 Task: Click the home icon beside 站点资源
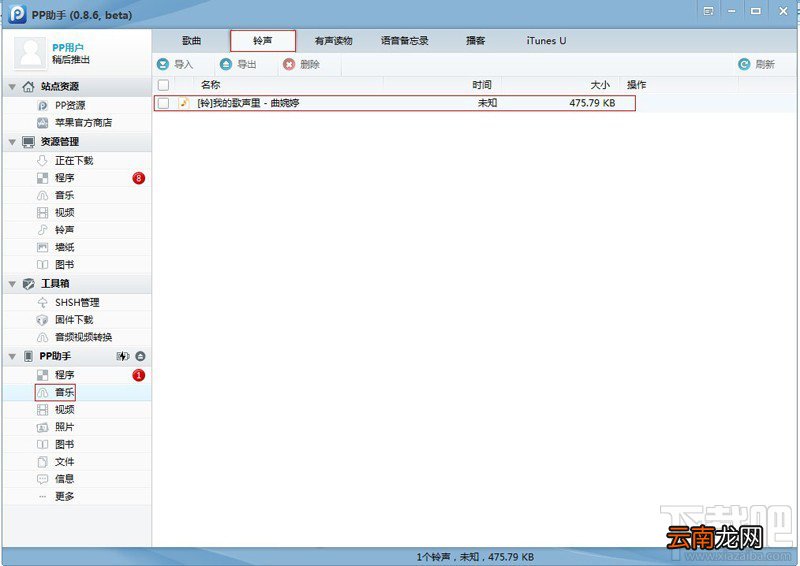(x=29, y=86)
